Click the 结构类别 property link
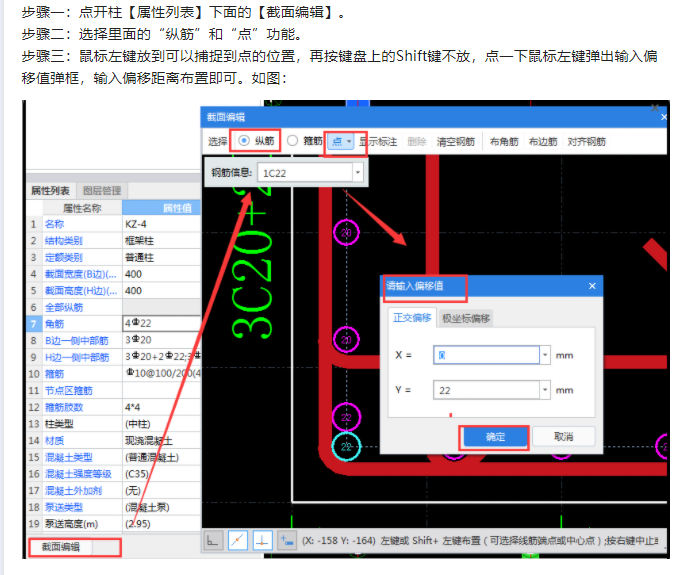 point(64,241)
